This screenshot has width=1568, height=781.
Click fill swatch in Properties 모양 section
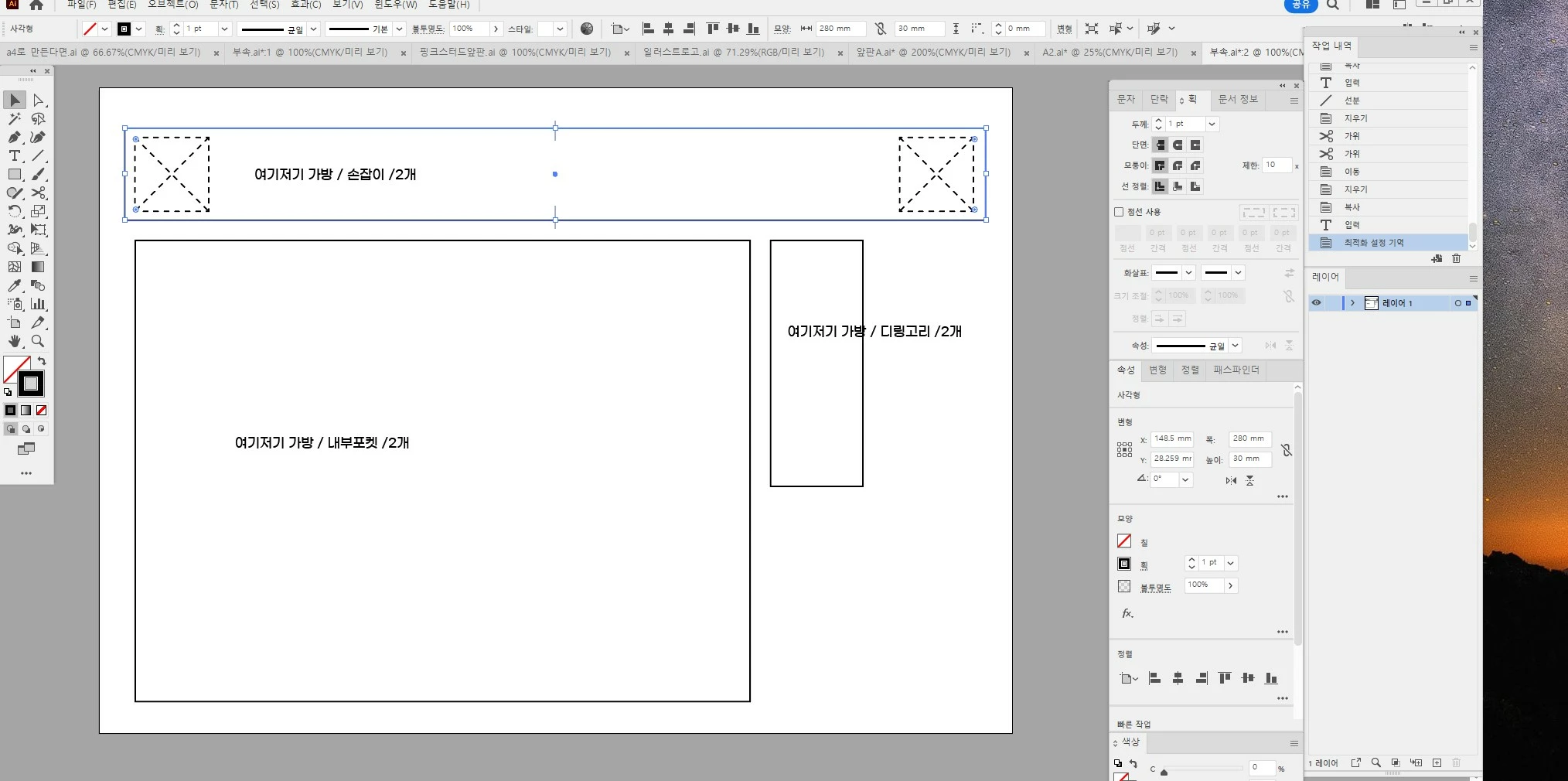pos(1124,541)
